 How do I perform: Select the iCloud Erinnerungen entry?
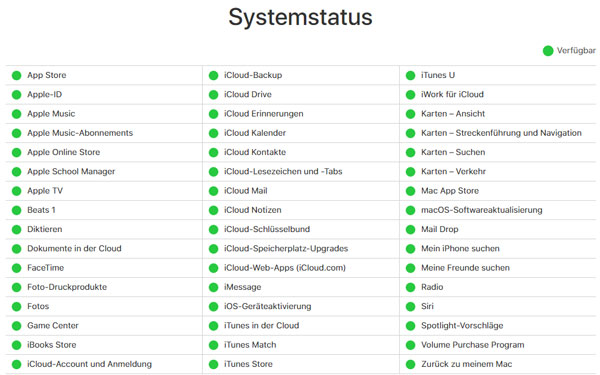[264, 114]
